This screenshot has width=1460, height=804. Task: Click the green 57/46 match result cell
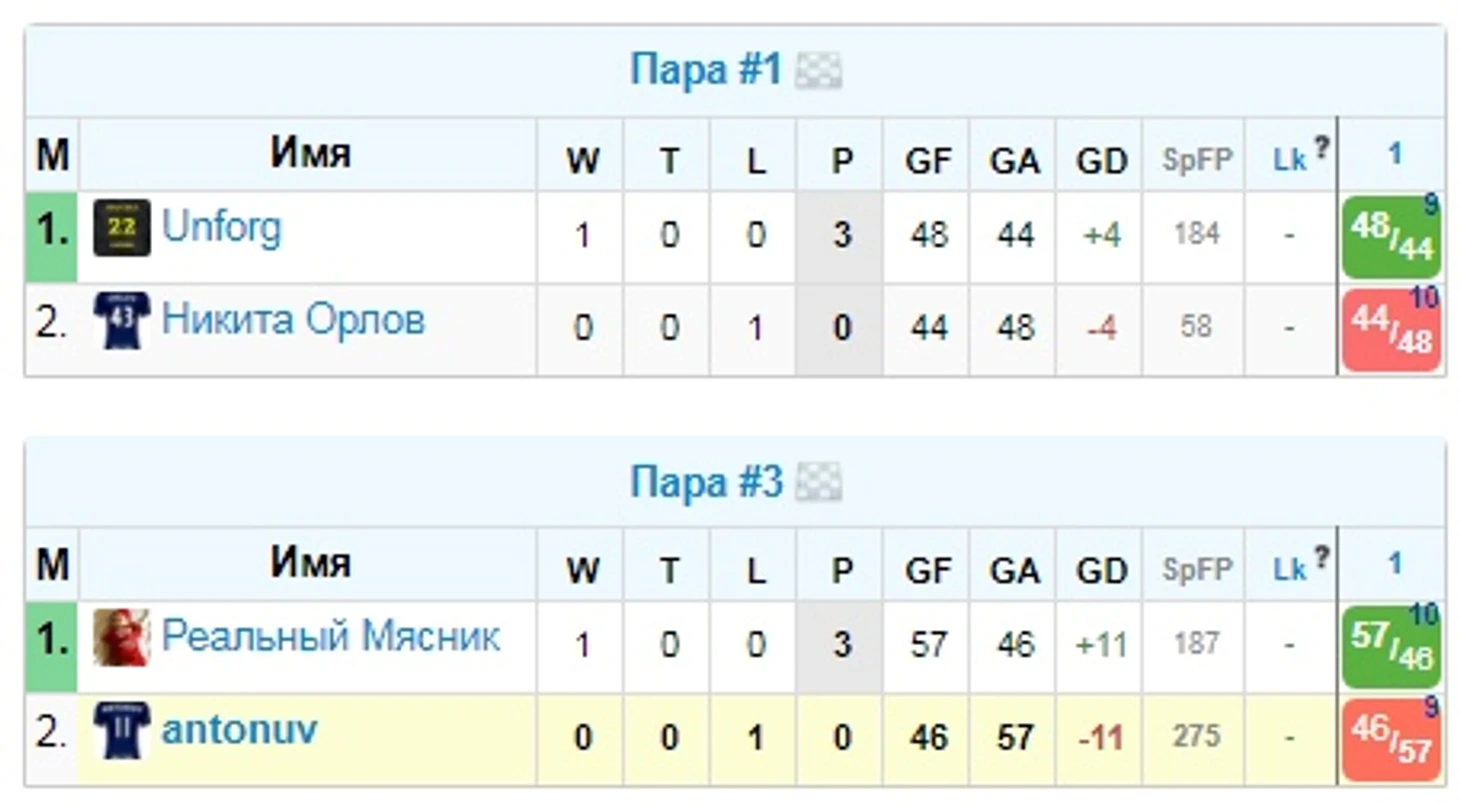pos(1391,646)
